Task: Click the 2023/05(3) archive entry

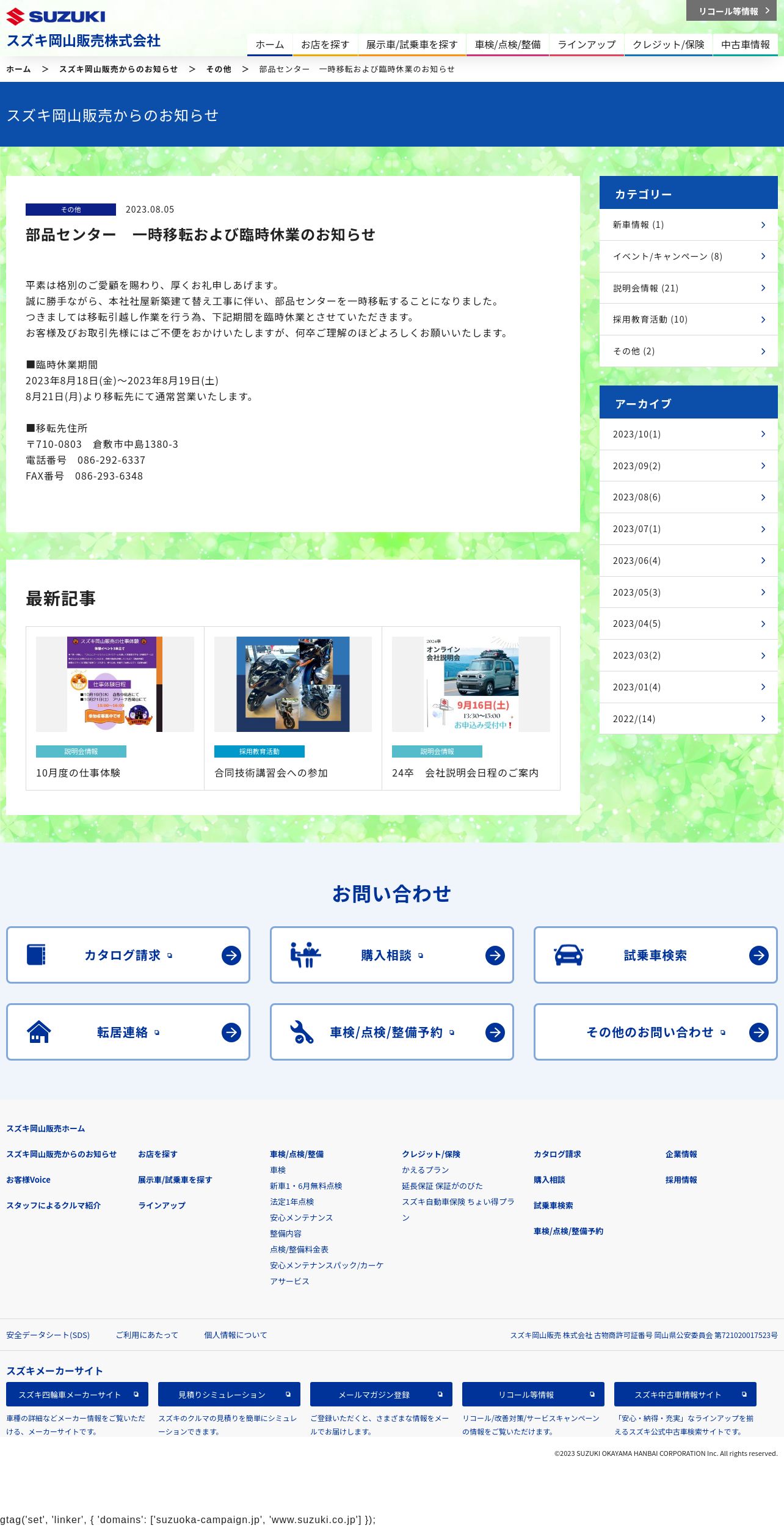Action: point(689,592)
